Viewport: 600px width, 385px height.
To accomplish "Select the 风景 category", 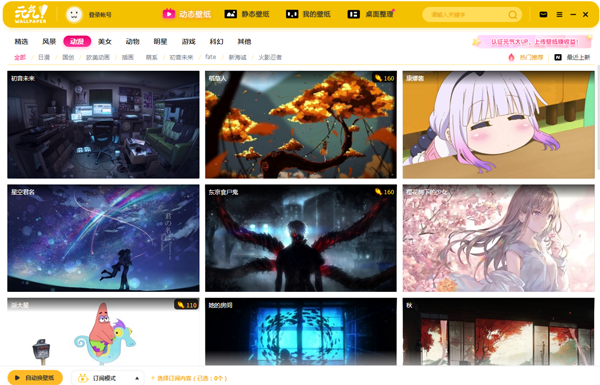I will click(x=49, y=41).
